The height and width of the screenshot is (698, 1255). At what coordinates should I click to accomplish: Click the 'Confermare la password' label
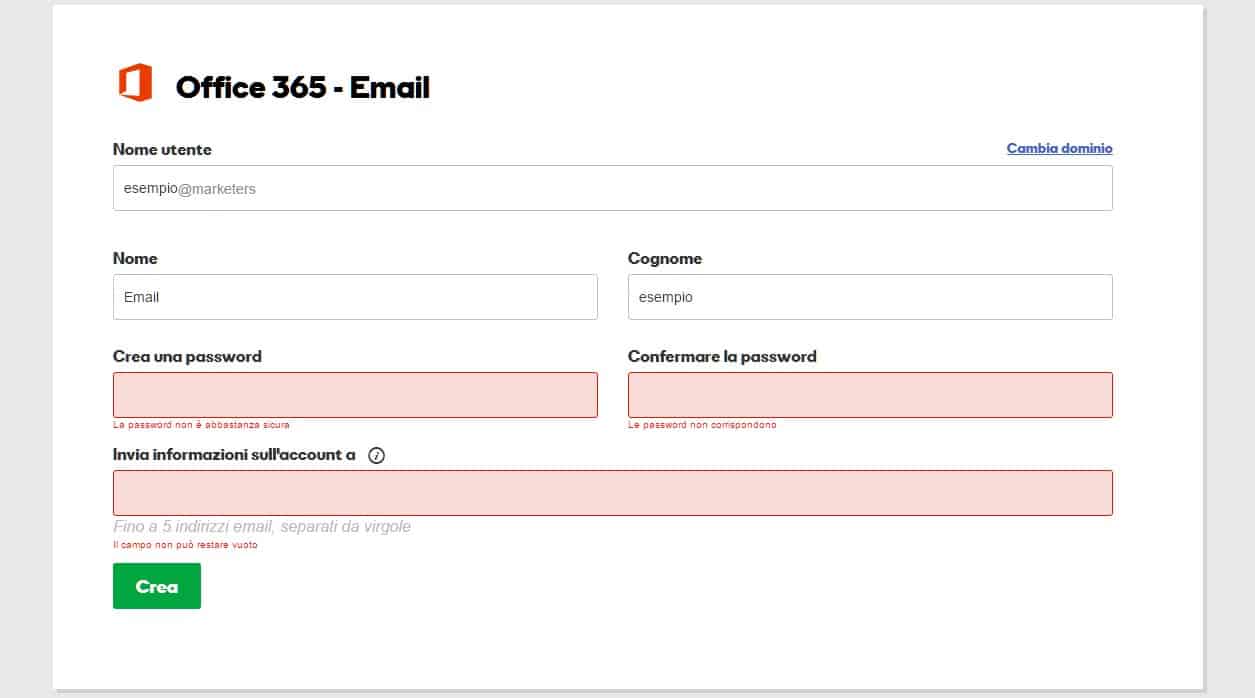[x=722, y=356]
